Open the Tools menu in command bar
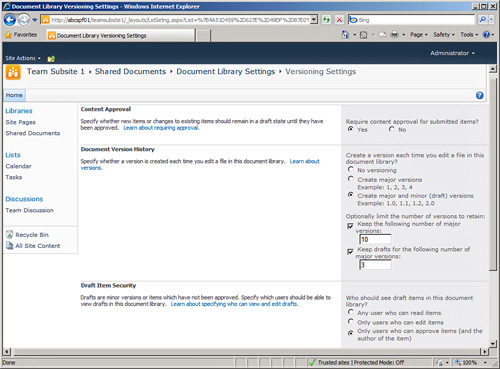 point(469,35)
